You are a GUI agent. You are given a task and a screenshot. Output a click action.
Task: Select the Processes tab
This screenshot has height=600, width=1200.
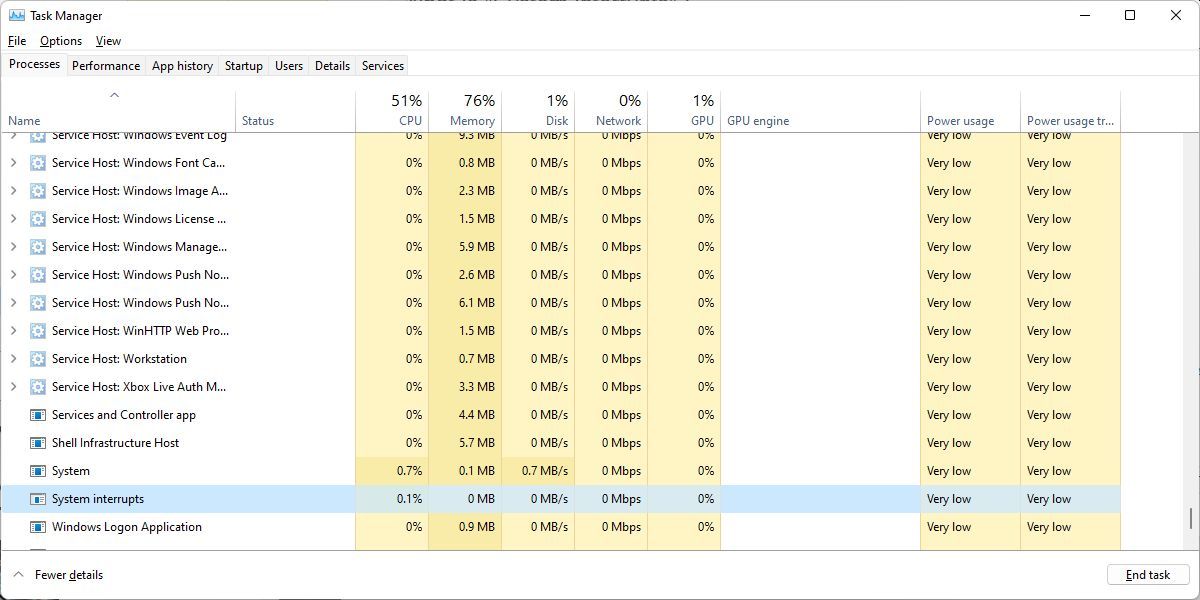[x=34, y=64]
